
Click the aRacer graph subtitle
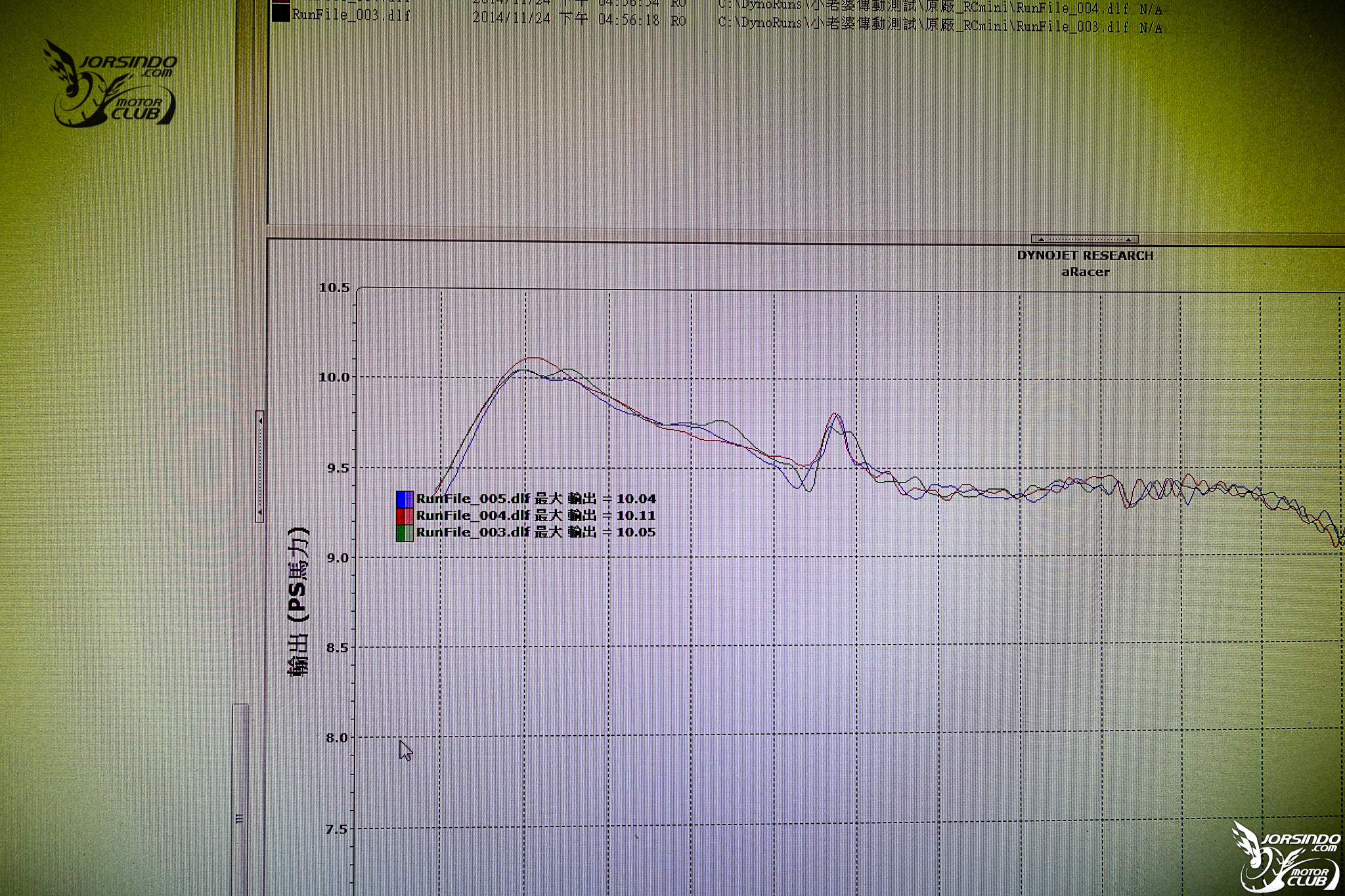click(x=1086, y=272)
